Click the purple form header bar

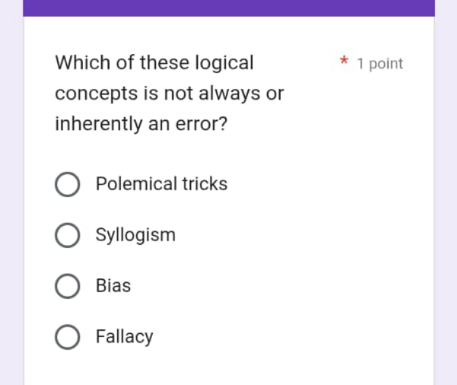[229, 8]
